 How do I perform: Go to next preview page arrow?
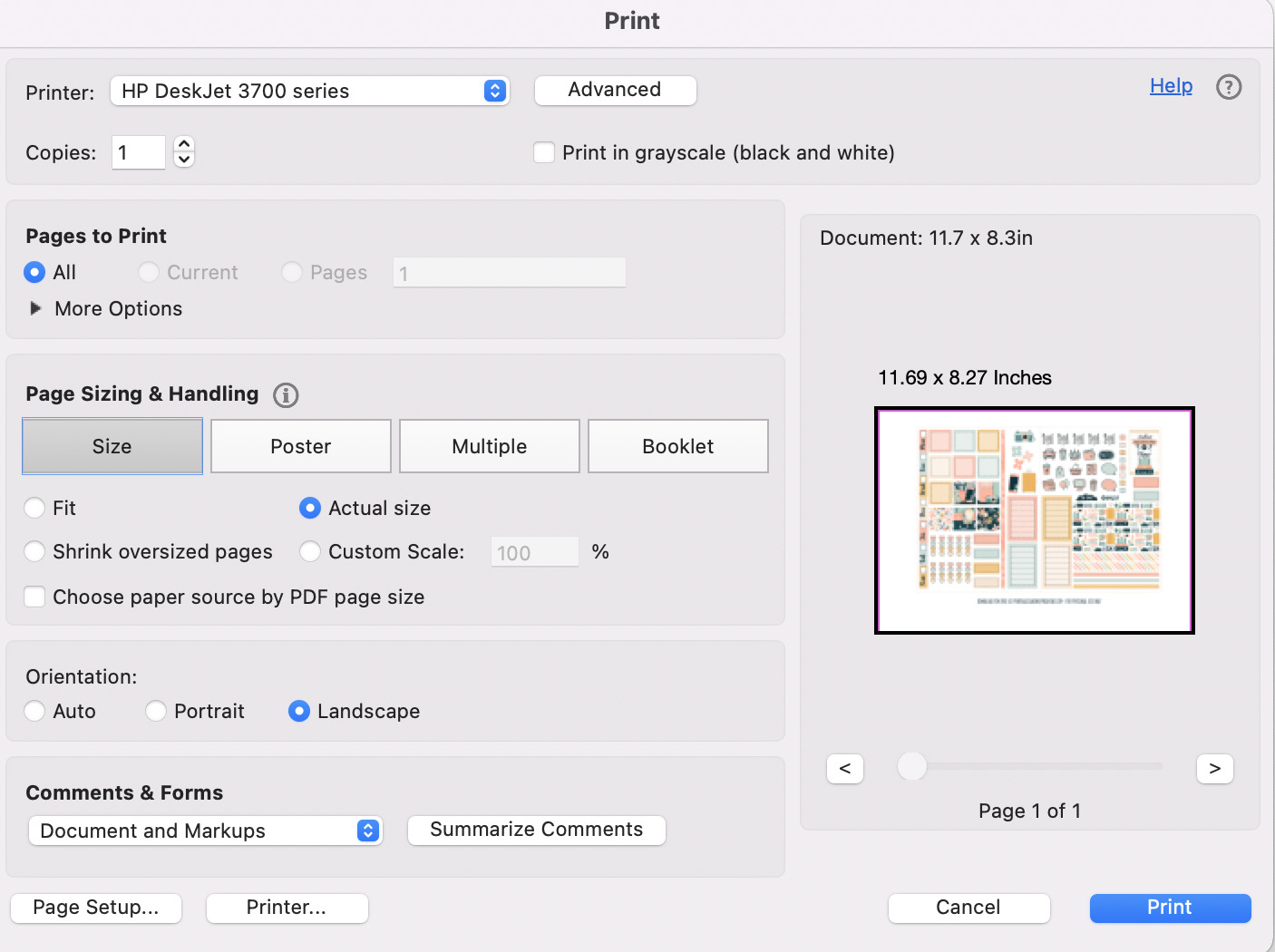click(x=1214, y=768)
